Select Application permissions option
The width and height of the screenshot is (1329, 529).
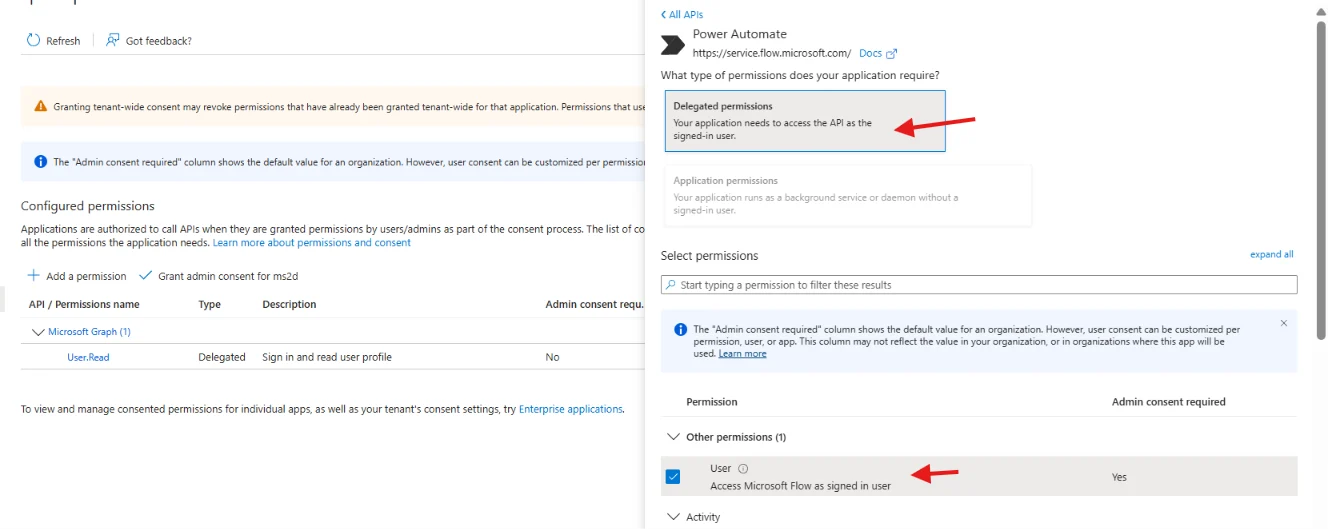(847, 196)
